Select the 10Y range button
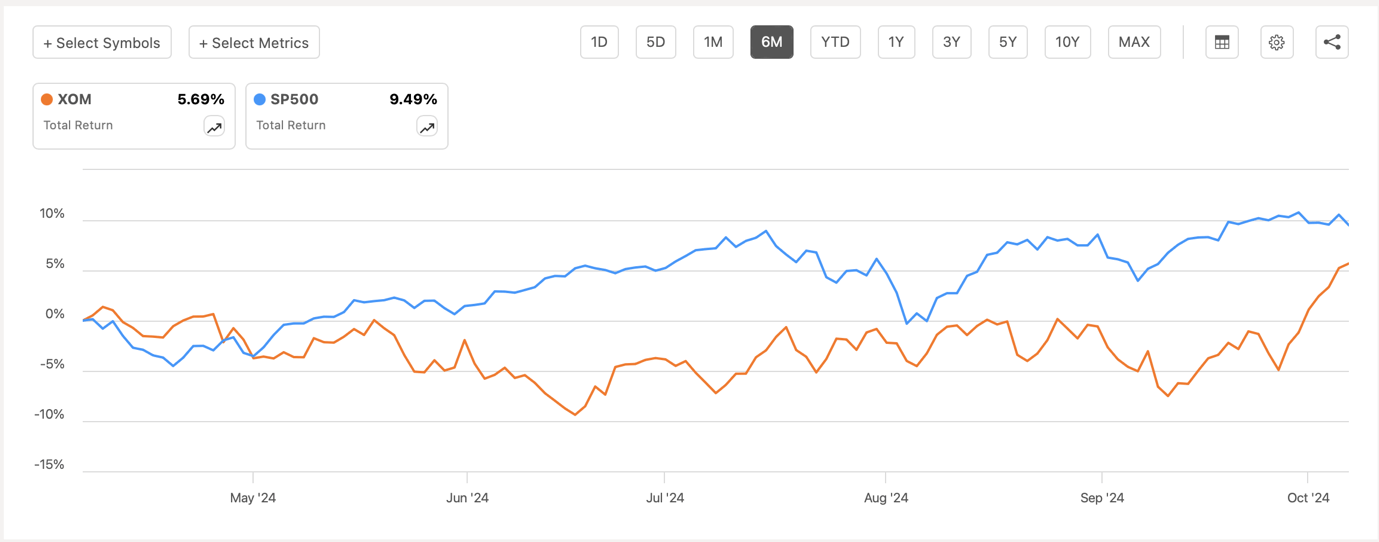 1067,42
